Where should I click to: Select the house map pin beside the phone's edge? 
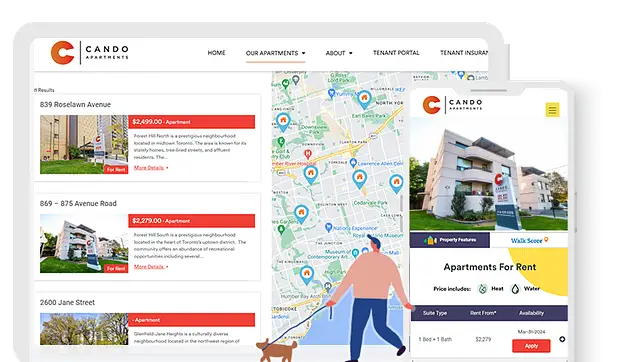pos(396,183)
